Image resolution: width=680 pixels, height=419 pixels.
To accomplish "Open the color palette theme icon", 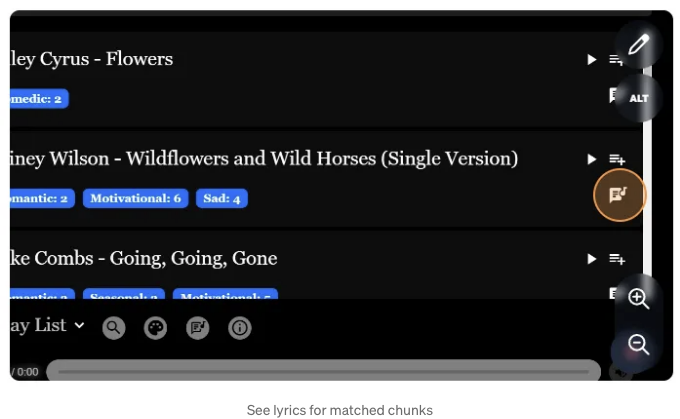I will point(155,327).
